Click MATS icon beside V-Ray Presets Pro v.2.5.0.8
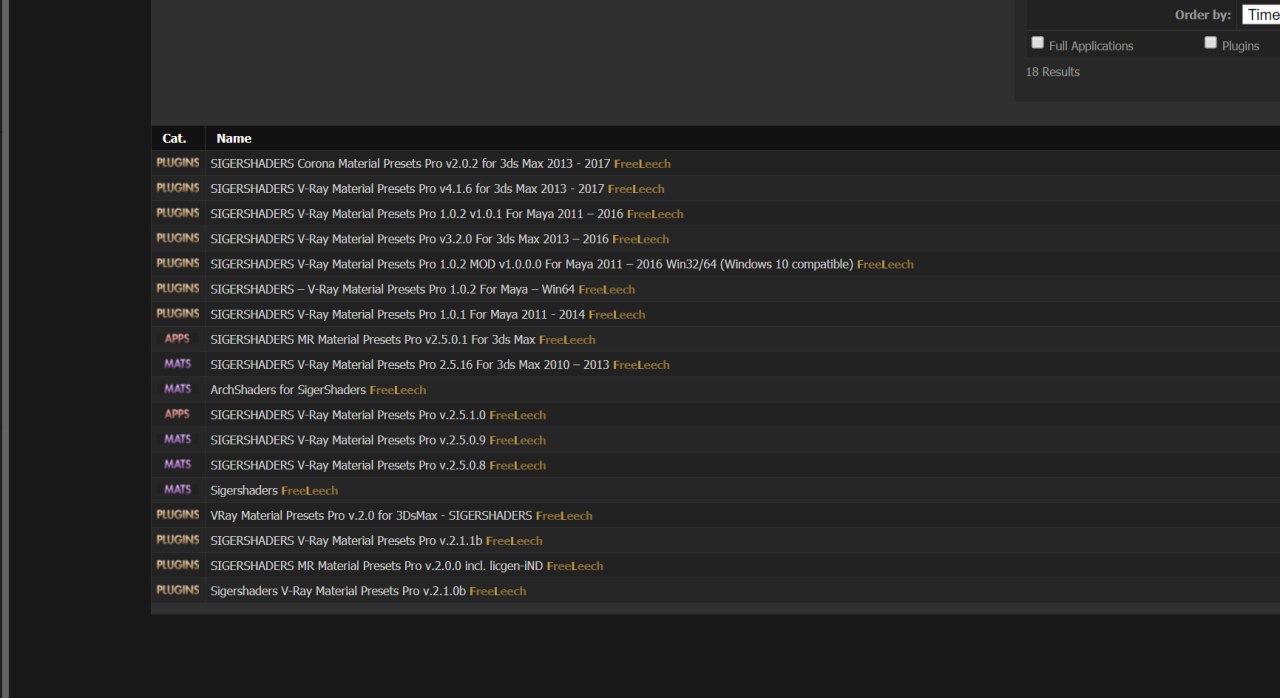 click(x=177, y=464)
